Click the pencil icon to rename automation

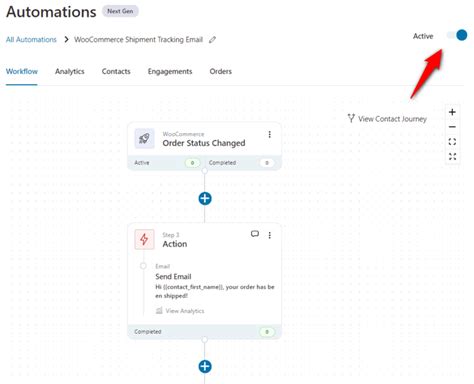212,40
